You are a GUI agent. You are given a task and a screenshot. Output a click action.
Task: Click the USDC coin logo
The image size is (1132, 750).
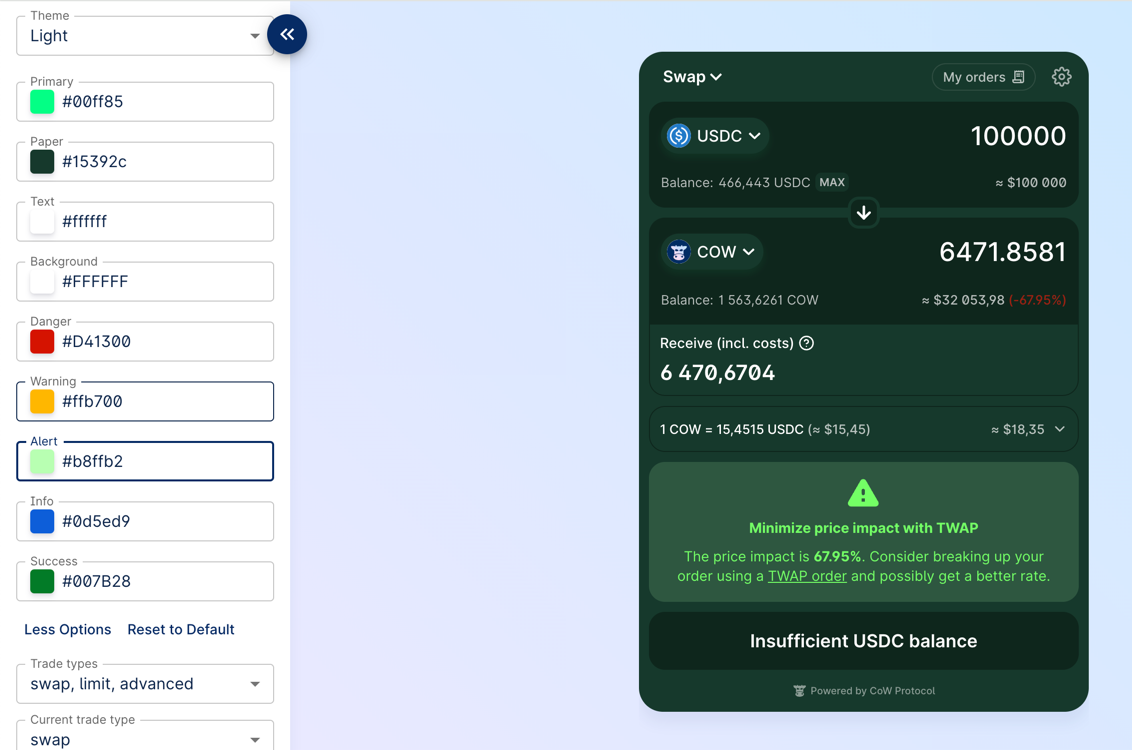(679, 135)
